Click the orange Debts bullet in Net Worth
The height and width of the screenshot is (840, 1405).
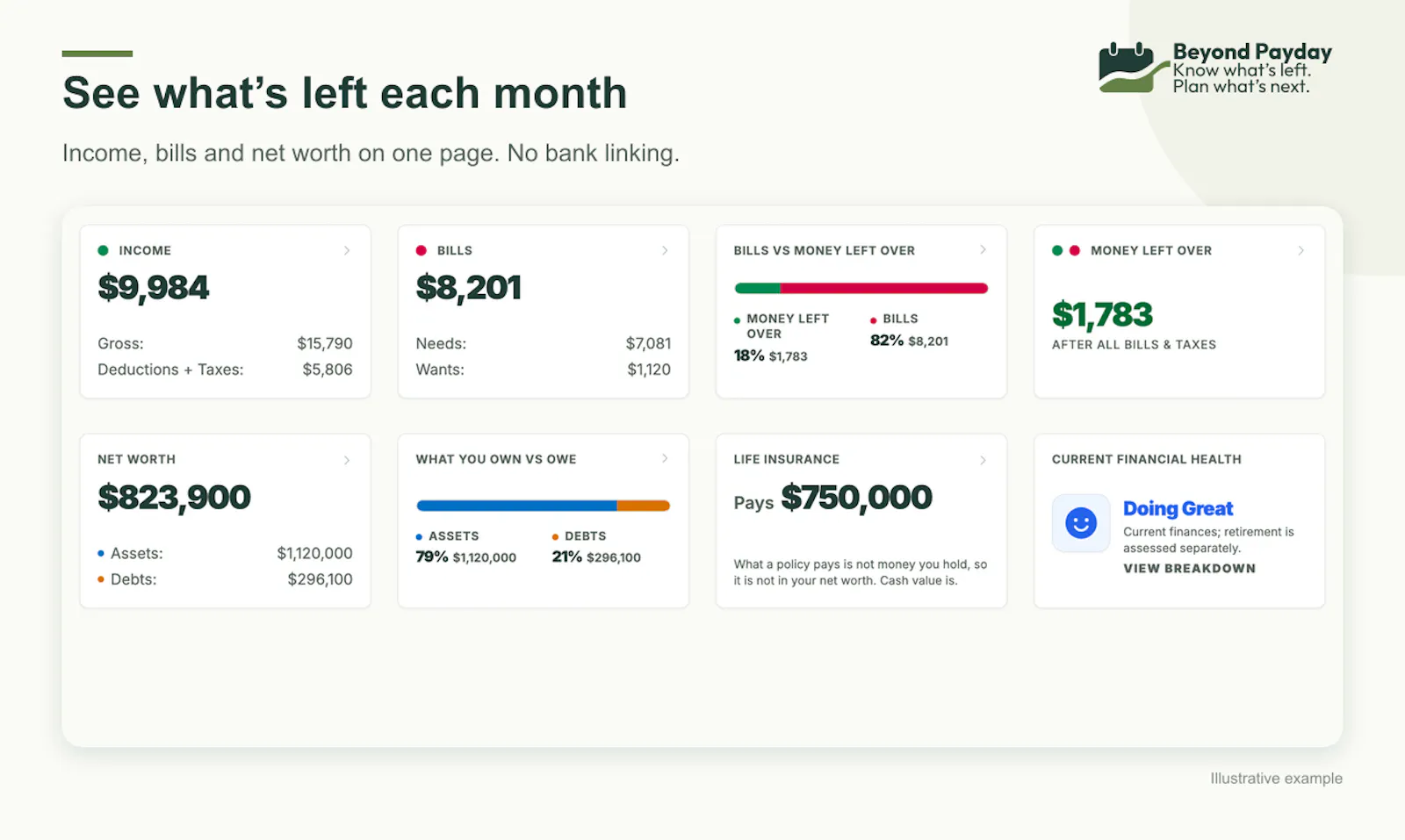[x=101, y=579]
